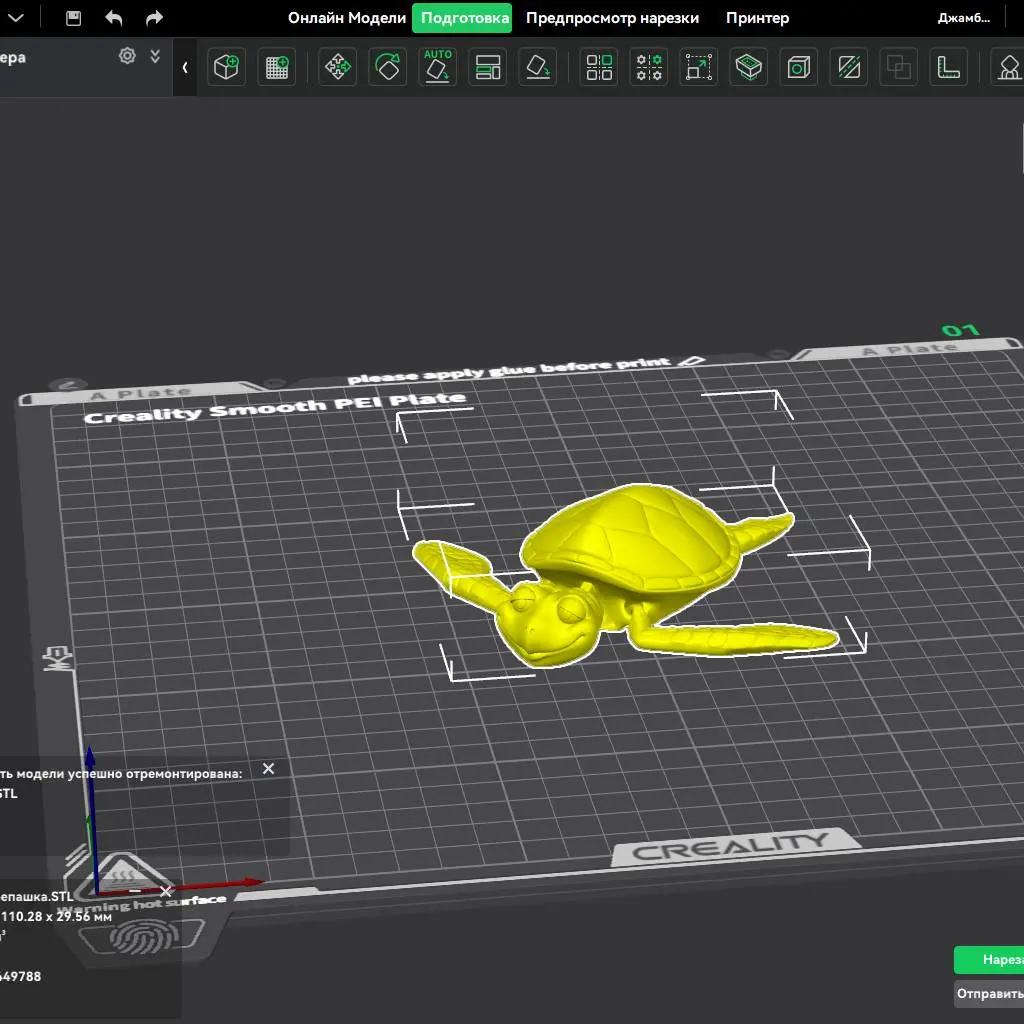Switch to the Подготовка tab
The width and height of the screenshot is (1024, 1024).
[462, 18]
